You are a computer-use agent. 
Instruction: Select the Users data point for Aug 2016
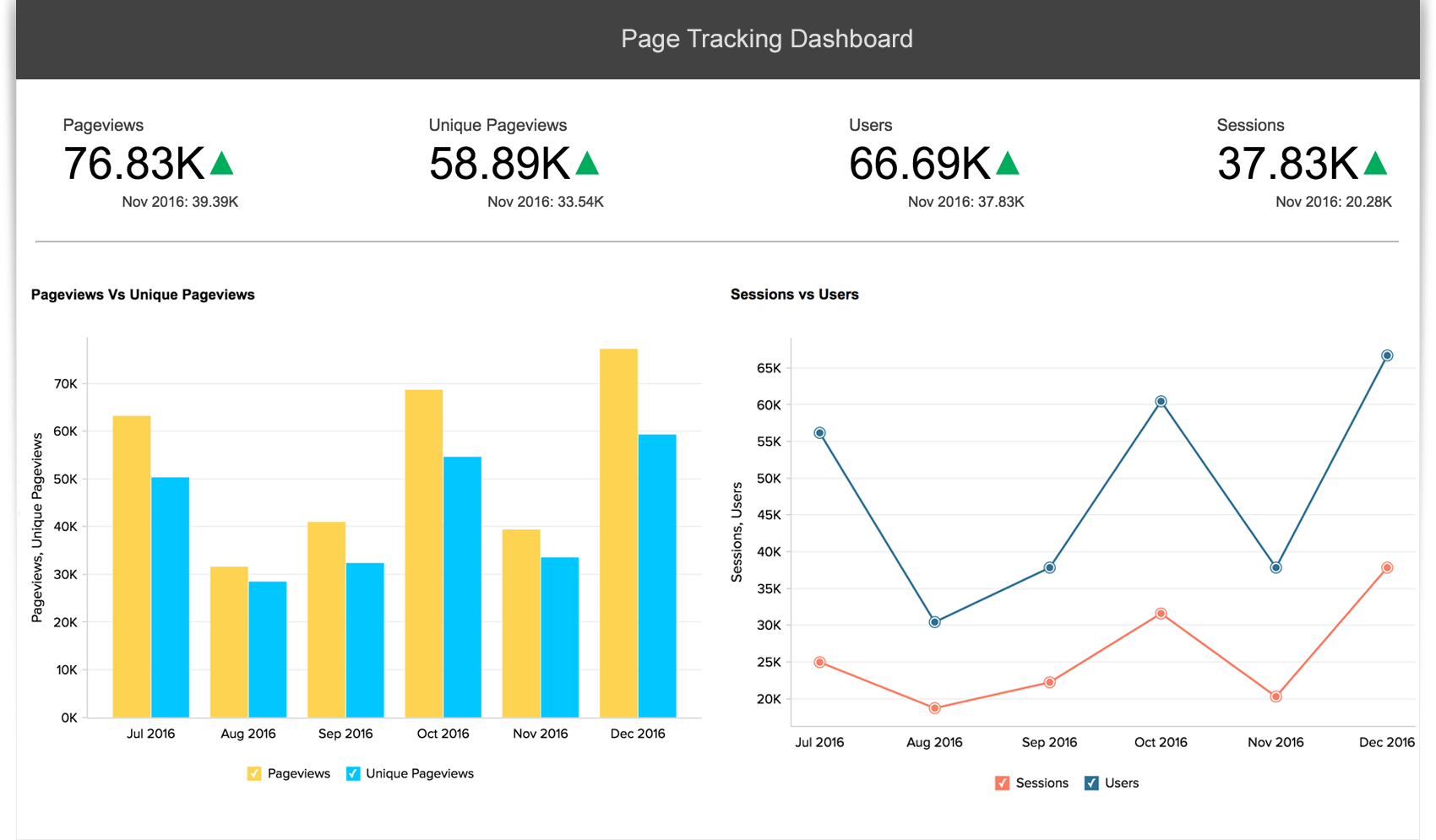[934, 622]
